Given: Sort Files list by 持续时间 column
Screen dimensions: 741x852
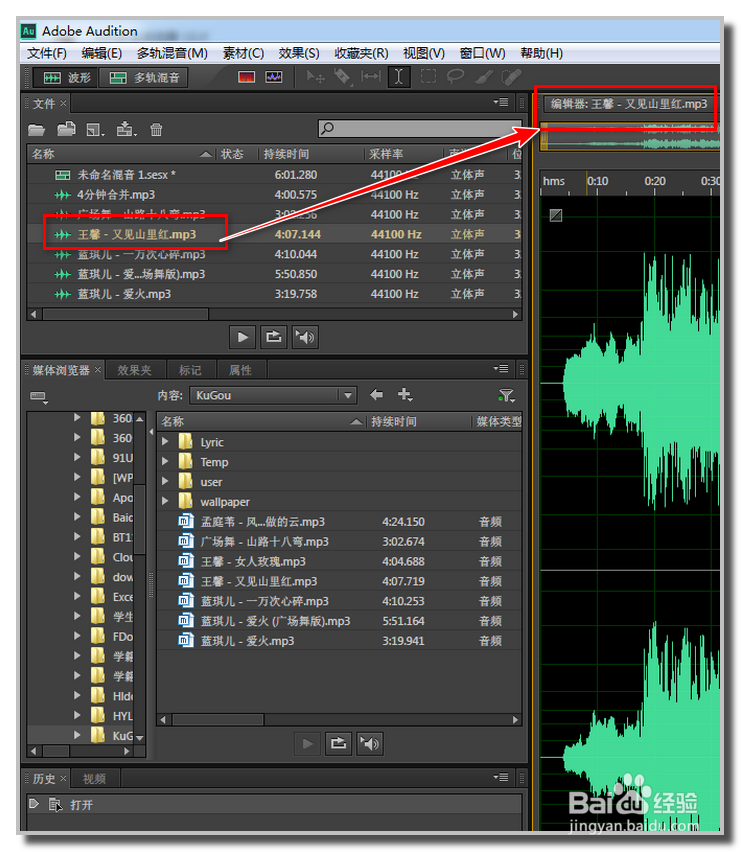Looking at the screenshot, I should (x=310, y=154).
